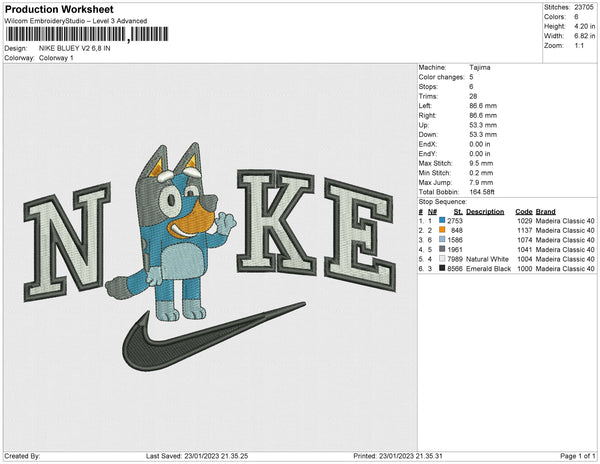Select thread code 1137
Screen dimensions: 600x464
pyautogui.click(x=525, y=230)
